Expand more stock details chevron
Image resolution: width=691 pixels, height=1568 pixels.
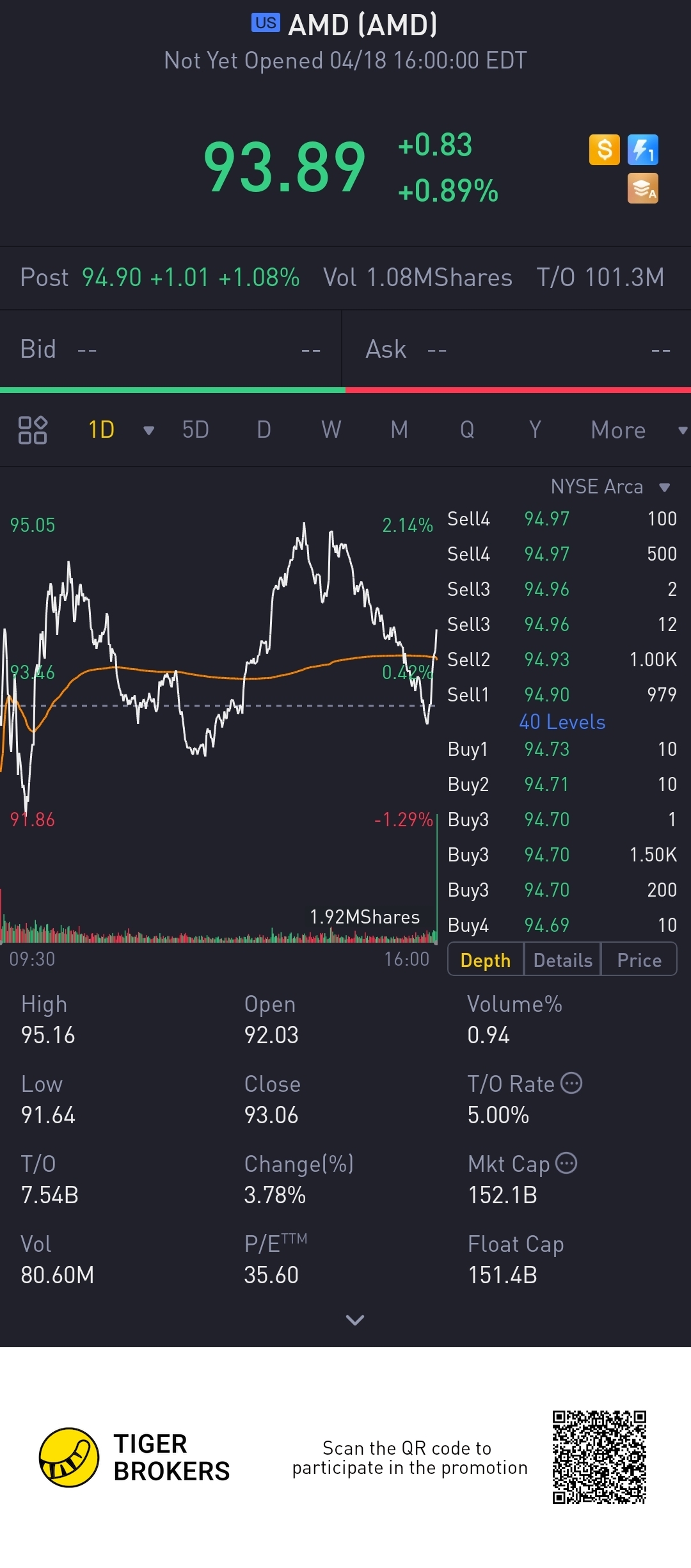354,1320
